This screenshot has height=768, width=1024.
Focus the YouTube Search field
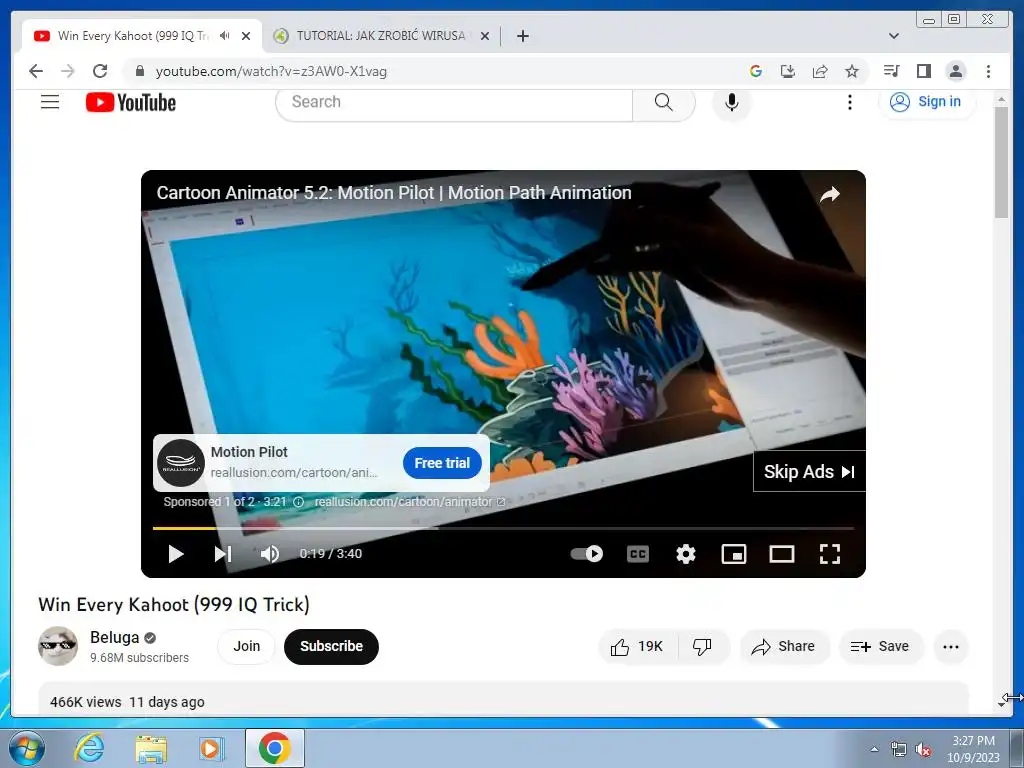pyautogui.click(x=455, y=102)
